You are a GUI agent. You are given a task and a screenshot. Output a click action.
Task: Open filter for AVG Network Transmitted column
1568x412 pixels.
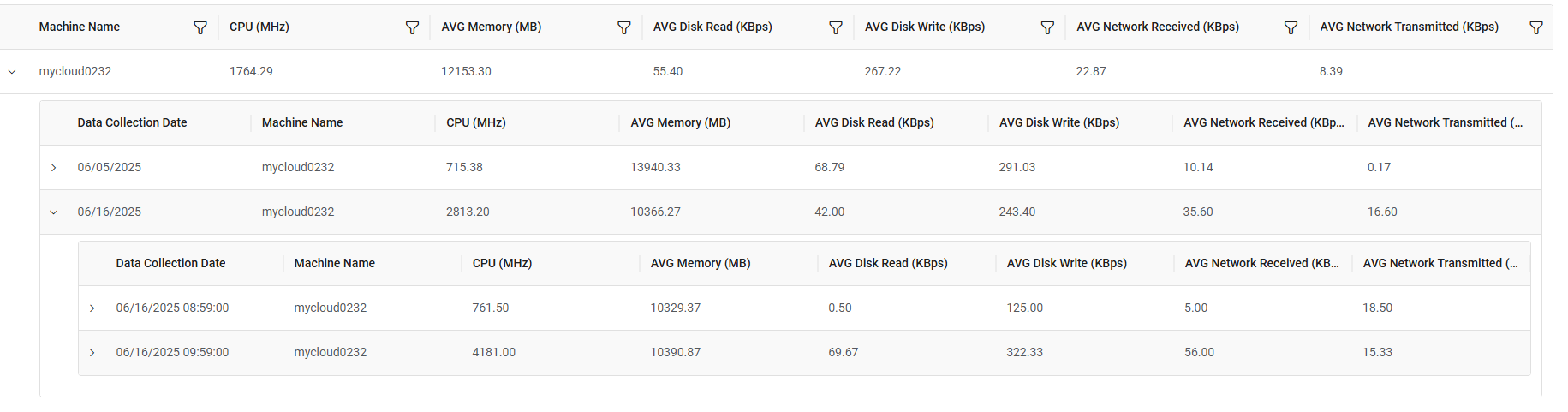1536,27
